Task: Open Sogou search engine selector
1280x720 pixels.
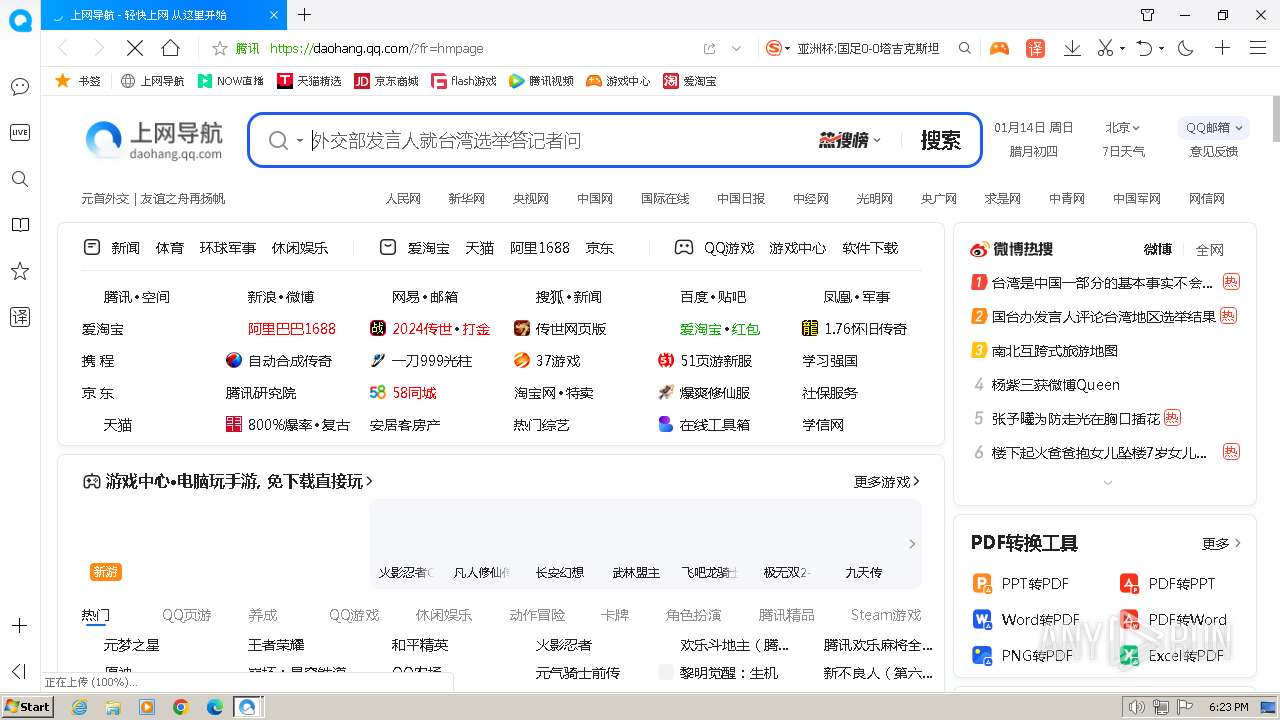Action: coord(778,48)
